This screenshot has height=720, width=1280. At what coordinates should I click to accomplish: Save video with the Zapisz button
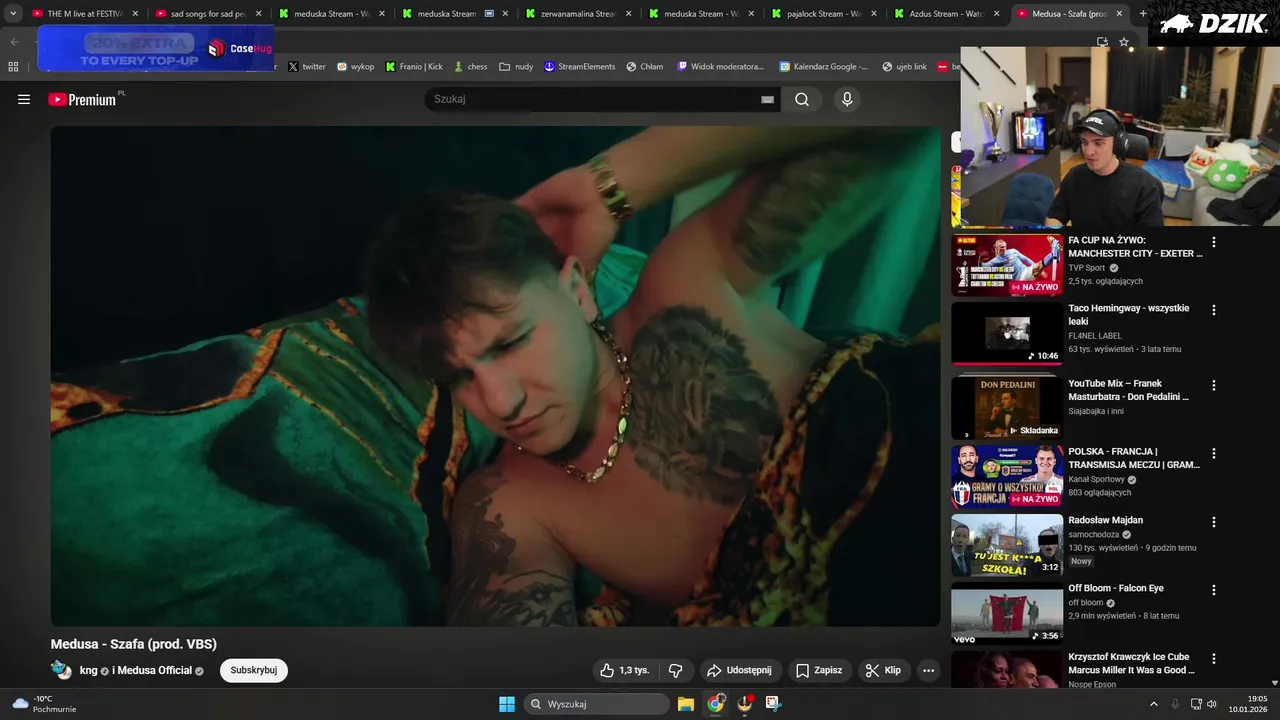[818, 670]
